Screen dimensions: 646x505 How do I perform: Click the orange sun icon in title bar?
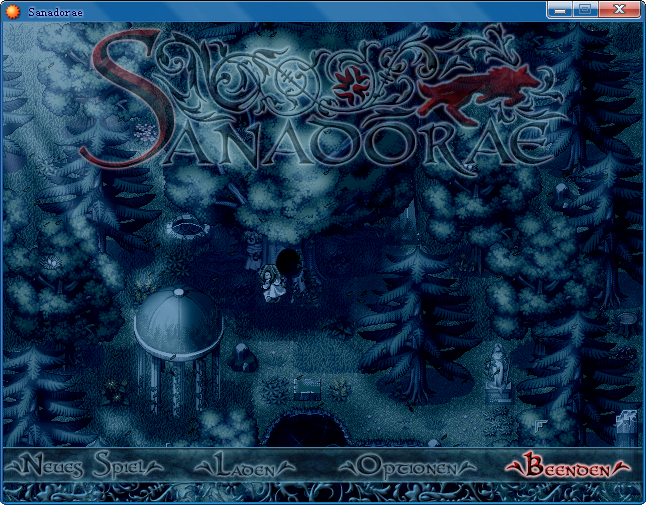point(12,12)
